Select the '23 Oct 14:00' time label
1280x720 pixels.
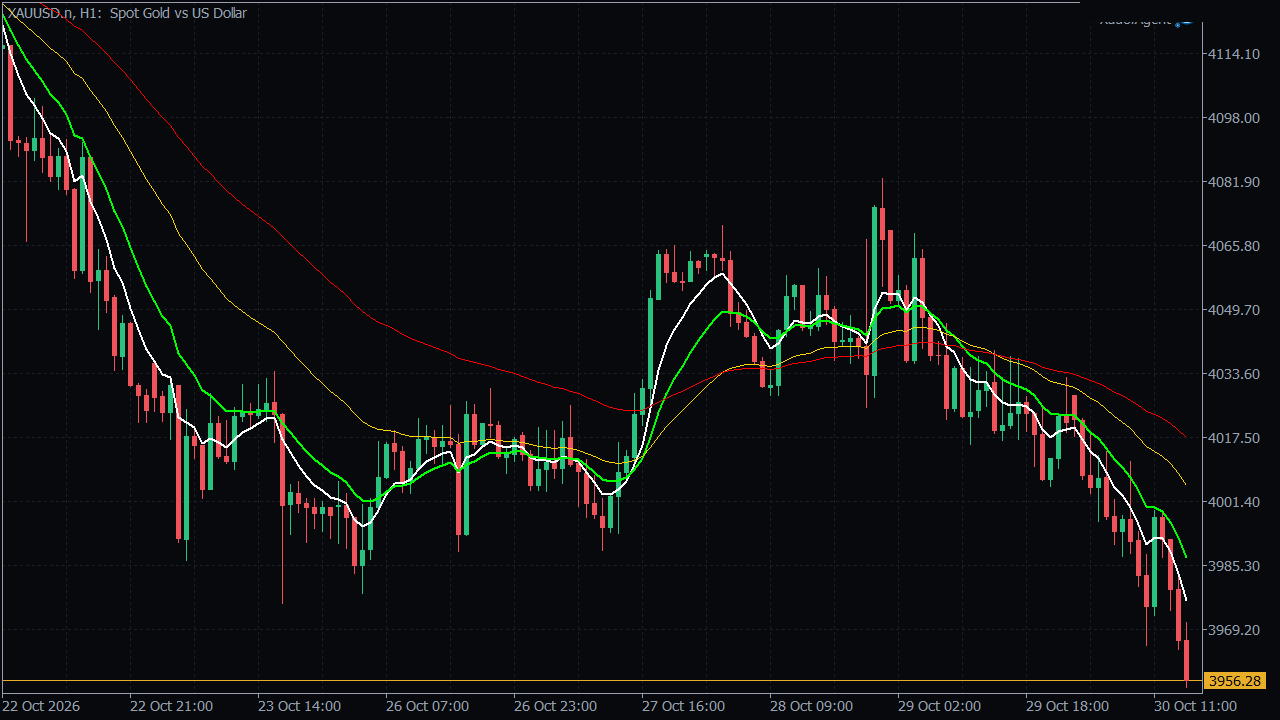click(300, 706)
